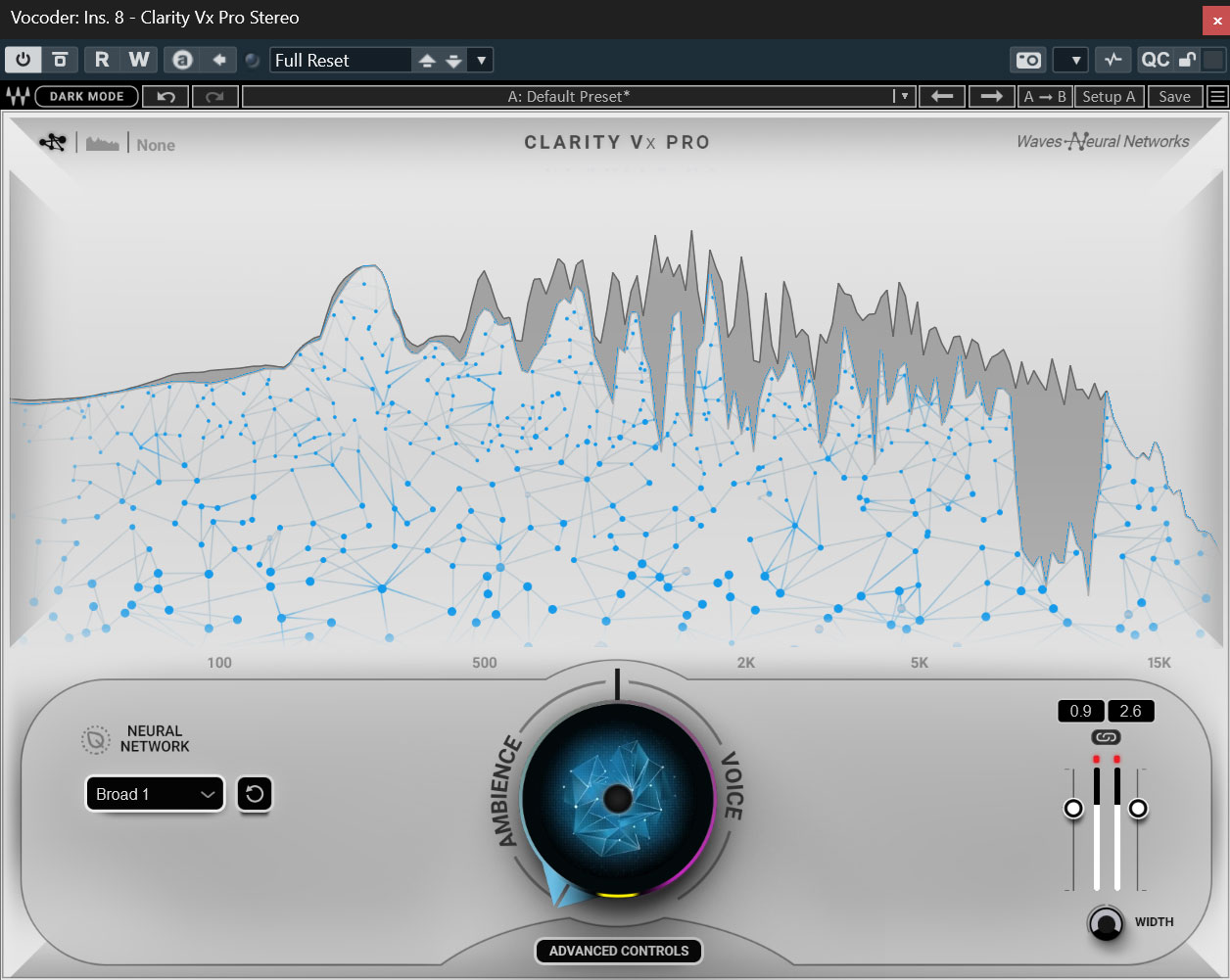Click the snapshot camera icon
Image resolution: width=1230 pixels, height=980 pixels.
[1027, 60]
